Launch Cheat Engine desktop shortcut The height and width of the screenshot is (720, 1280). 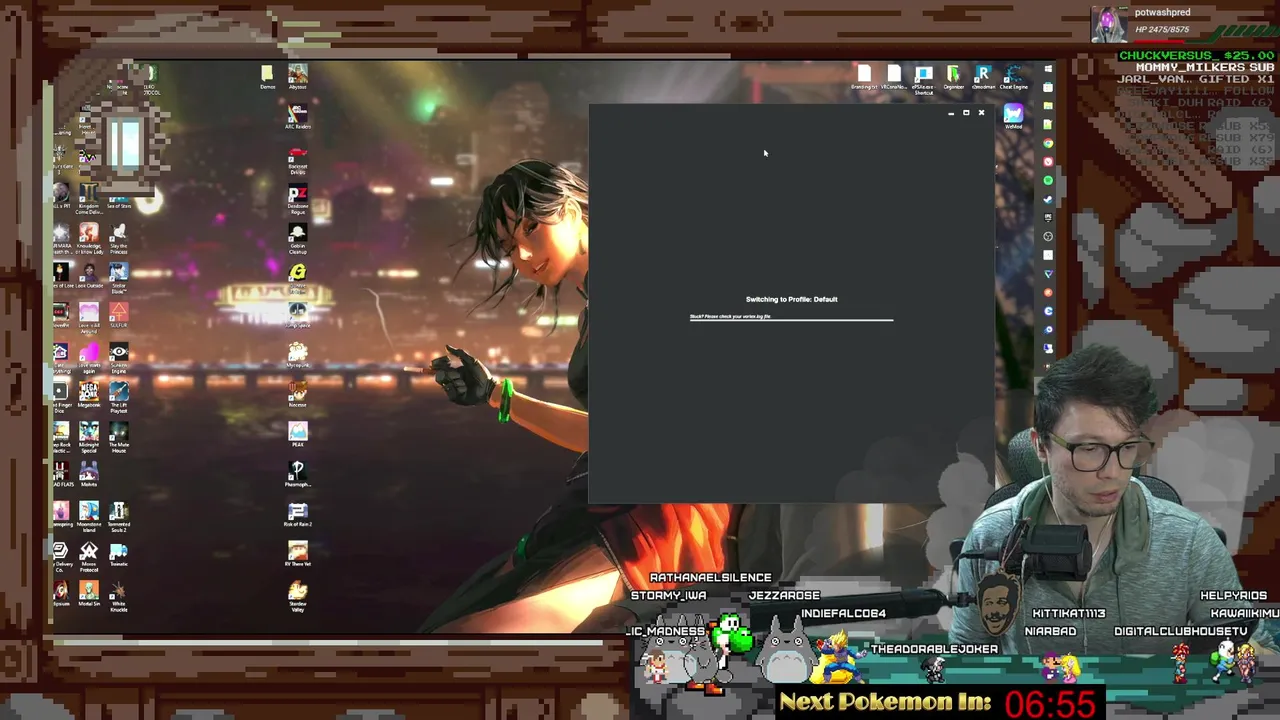(x=1013, y=78)
